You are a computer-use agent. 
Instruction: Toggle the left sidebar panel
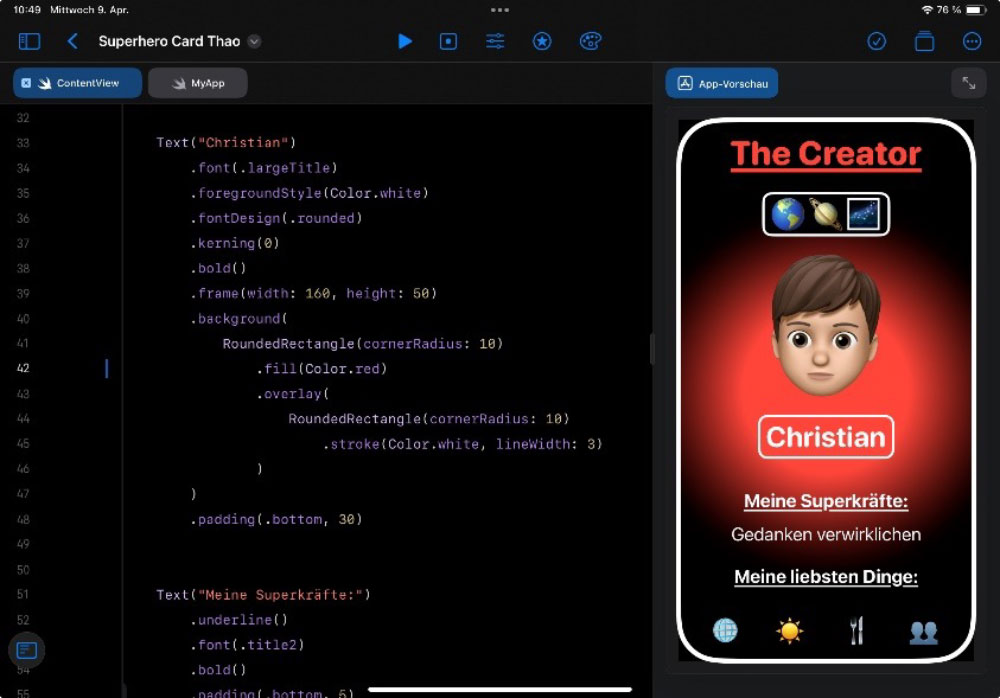pyautogui.click(x=30, y=41)
